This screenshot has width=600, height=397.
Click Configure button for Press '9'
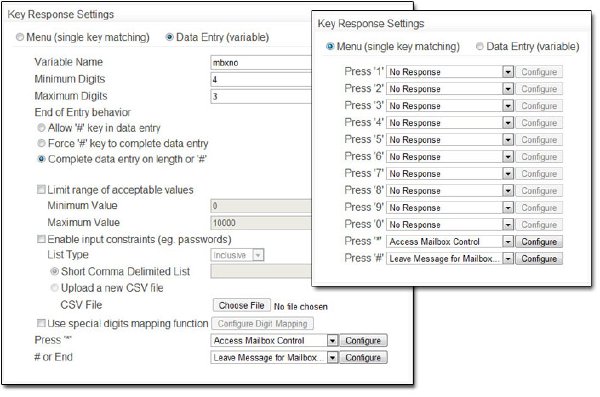pos(539,207)
